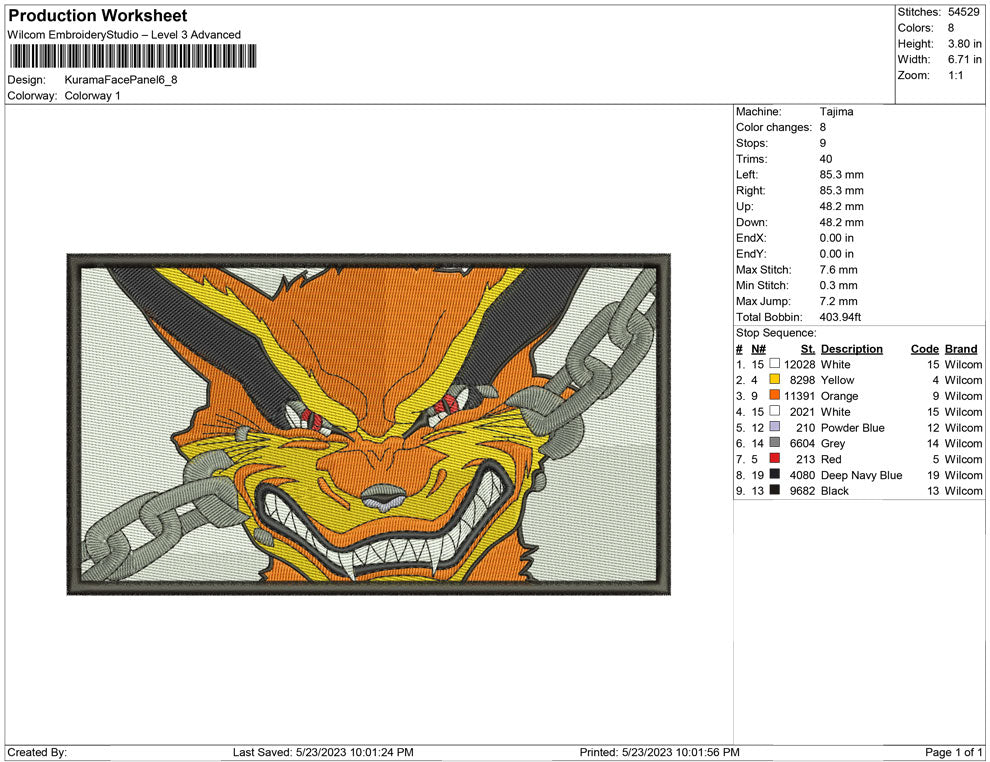Click the EndX value 0.00 in
This screenshot has height=762, width=990.
837,238
